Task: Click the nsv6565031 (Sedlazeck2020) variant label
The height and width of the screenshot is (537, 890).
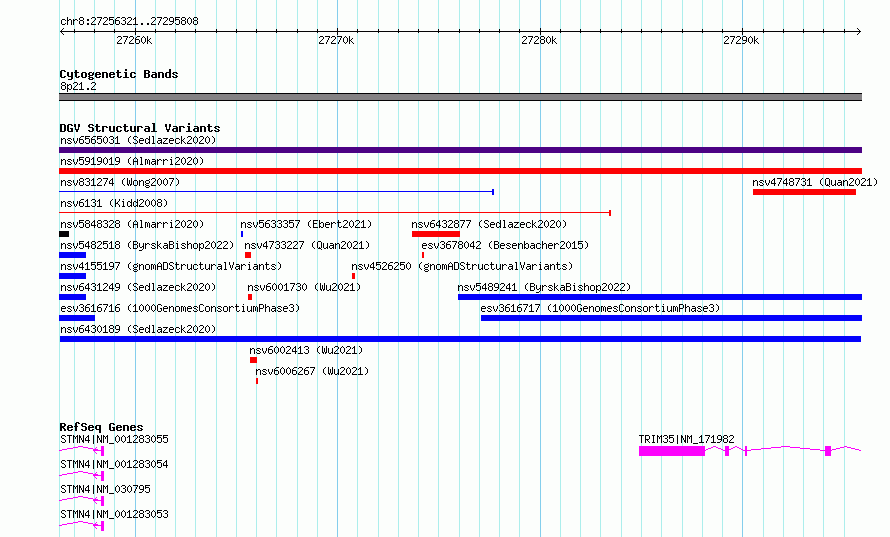Action: tap(138, 140)
